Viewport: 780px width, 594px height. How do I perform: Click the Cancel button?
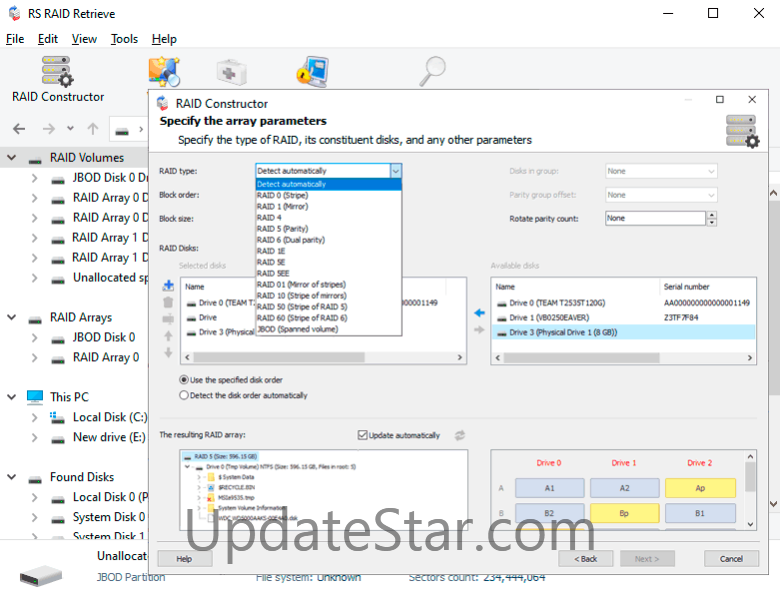731,559
